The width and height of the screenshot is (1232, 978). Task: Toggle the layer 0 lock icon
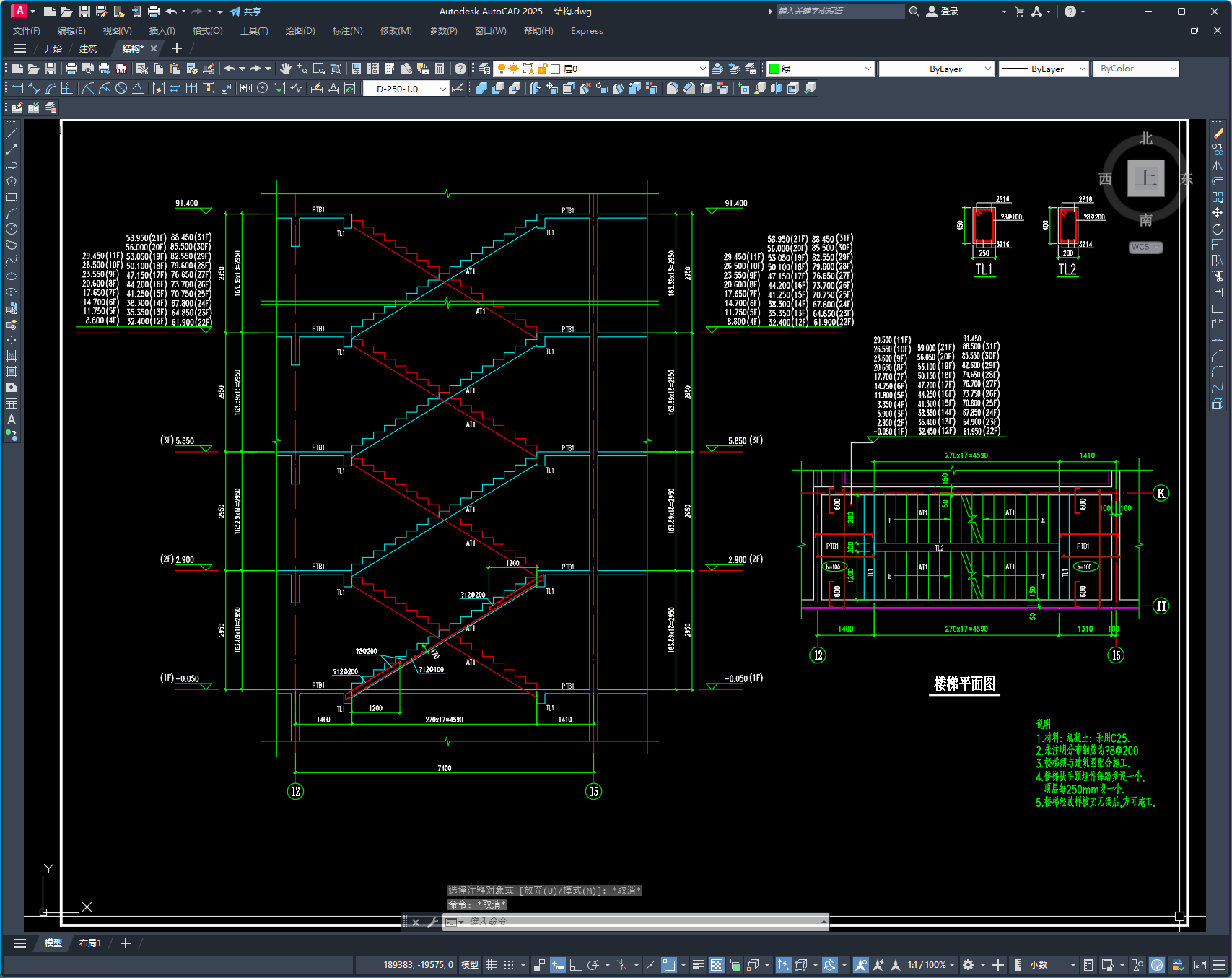point(543,69)
